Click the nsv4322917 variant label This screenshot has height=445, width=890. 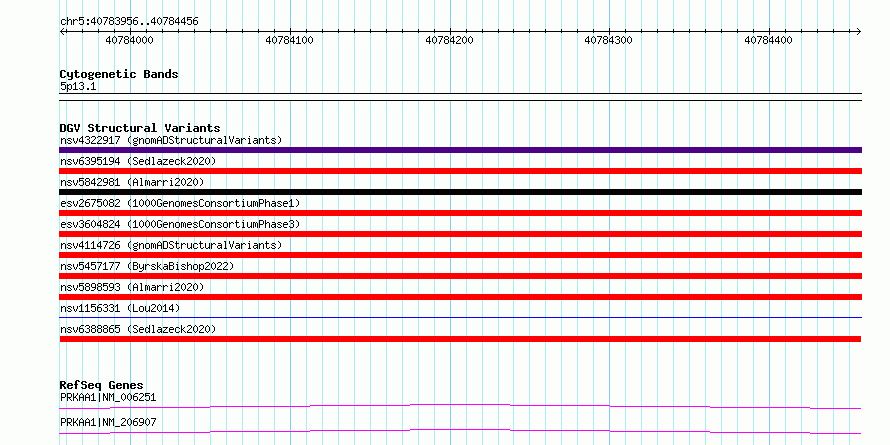click(171, 140)
